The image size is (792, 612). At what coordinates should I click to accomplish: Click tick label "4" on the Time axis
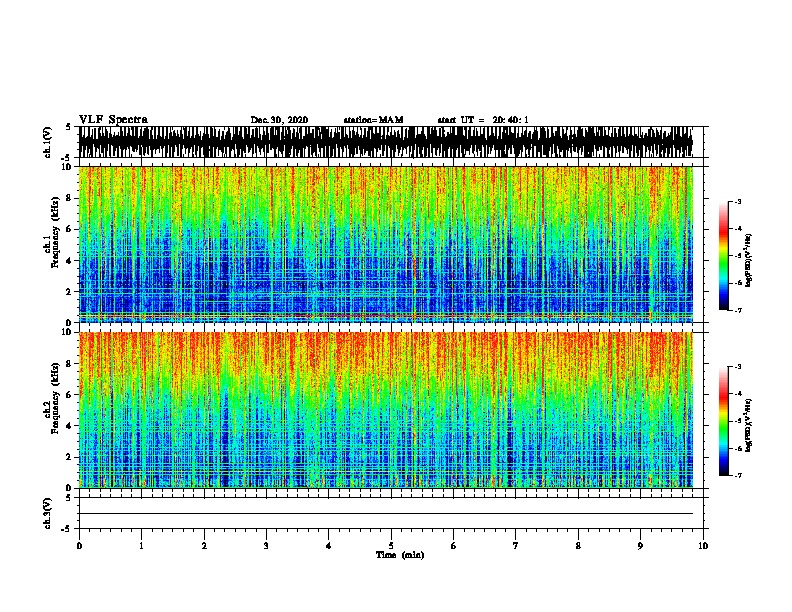pyautogui.click(x=329, y=546)
